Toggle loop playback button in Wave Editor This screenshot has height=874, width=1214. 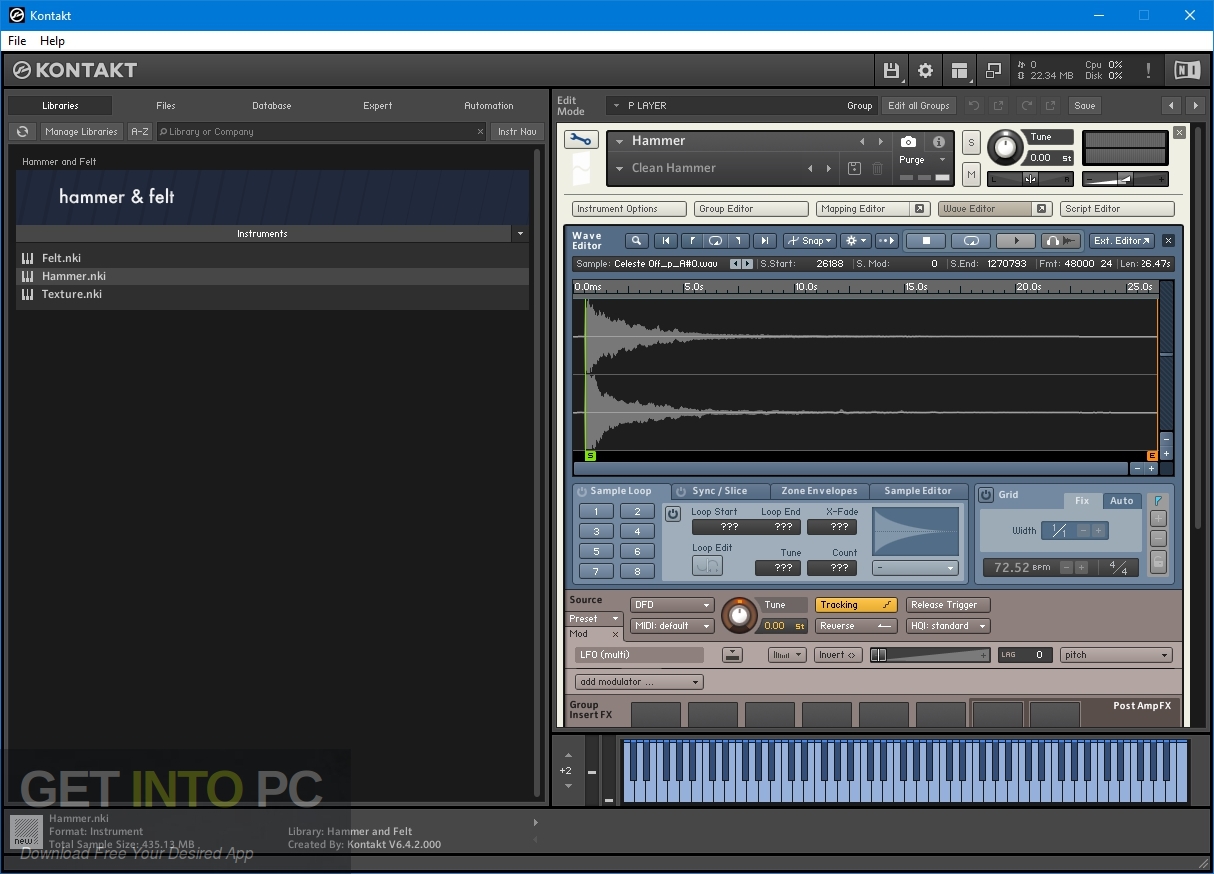[x=971, y=240]
